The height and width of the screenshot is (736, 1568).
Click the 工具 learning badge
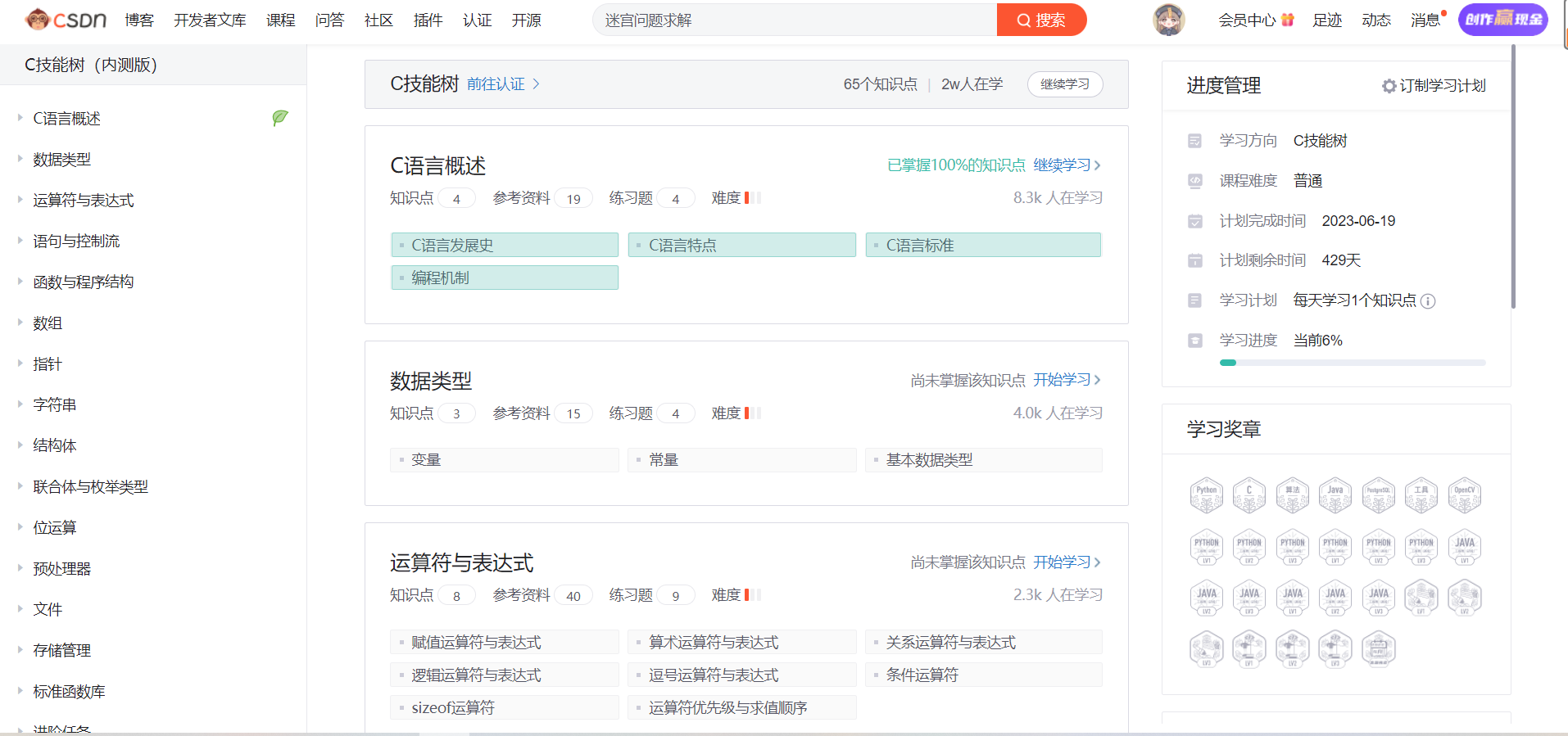click(1421, 495)
